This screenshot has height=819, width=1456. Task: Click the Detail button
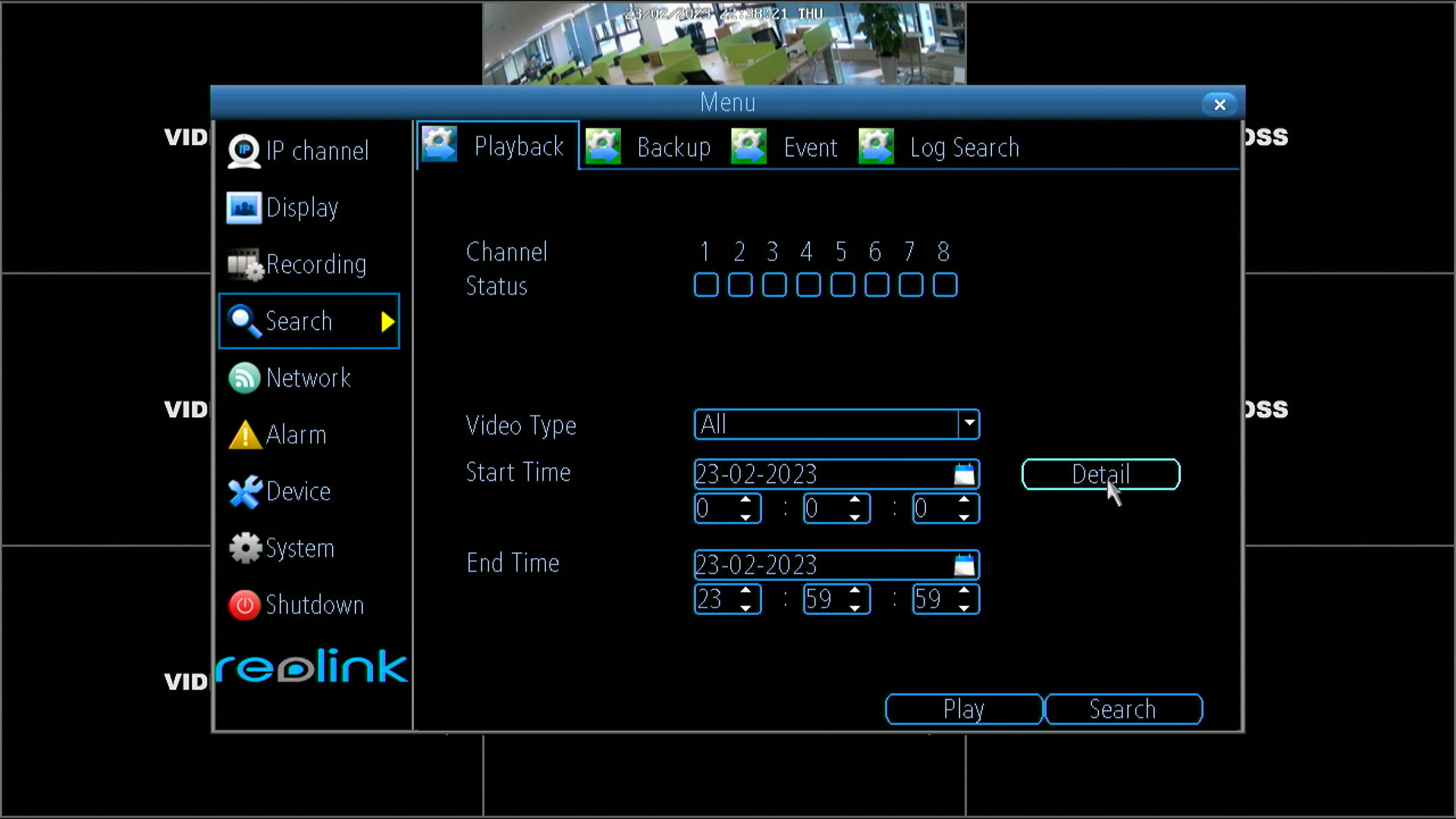pyautogui.click(x=1100, y=474)
